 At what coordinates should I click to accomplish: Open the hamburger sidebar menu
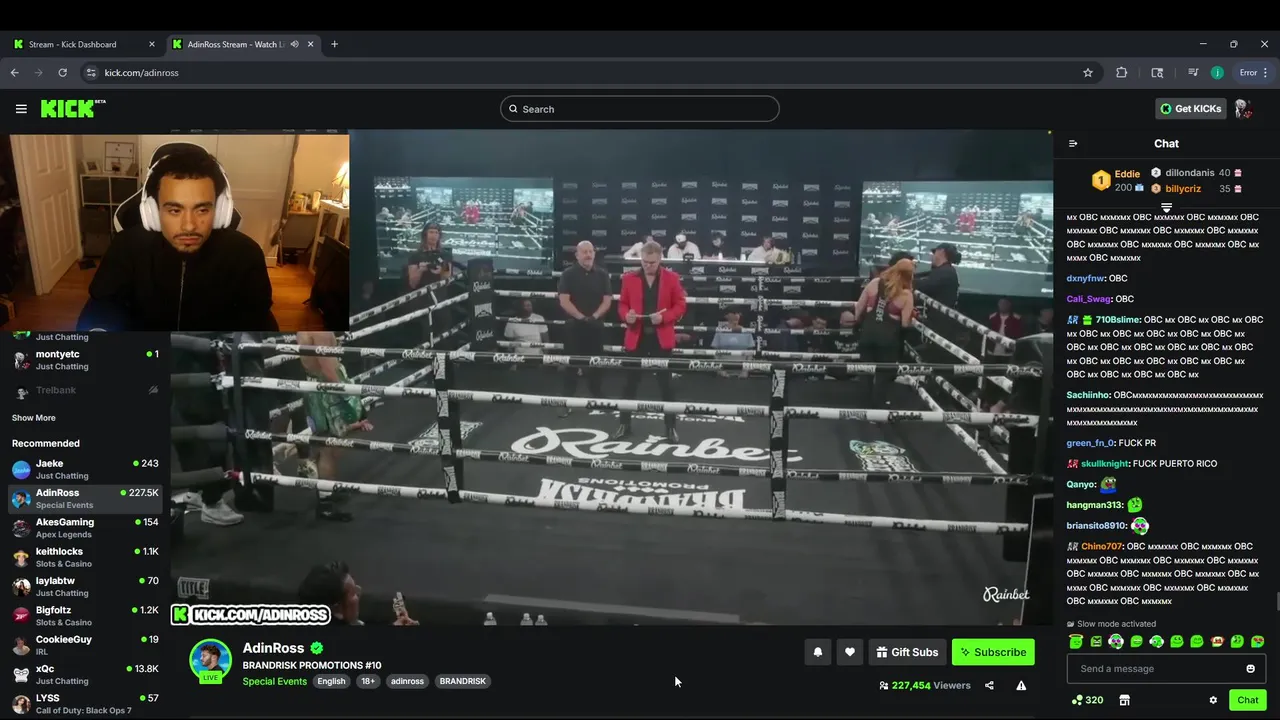pos(21,109)
